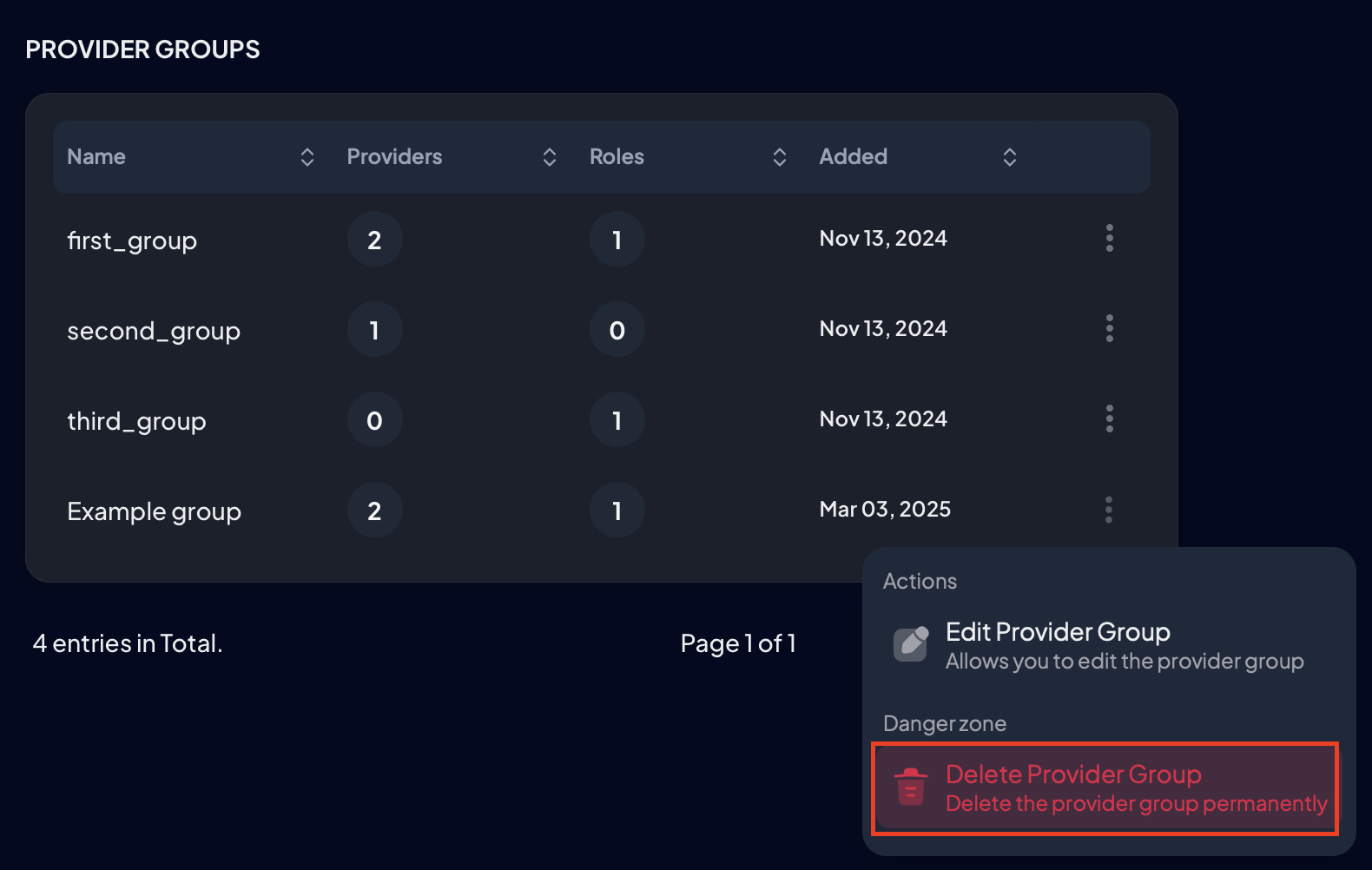Viewport: 1372px width, 870px height.
Task: Click roles count badge for Example group
Action: coord(617,511)
